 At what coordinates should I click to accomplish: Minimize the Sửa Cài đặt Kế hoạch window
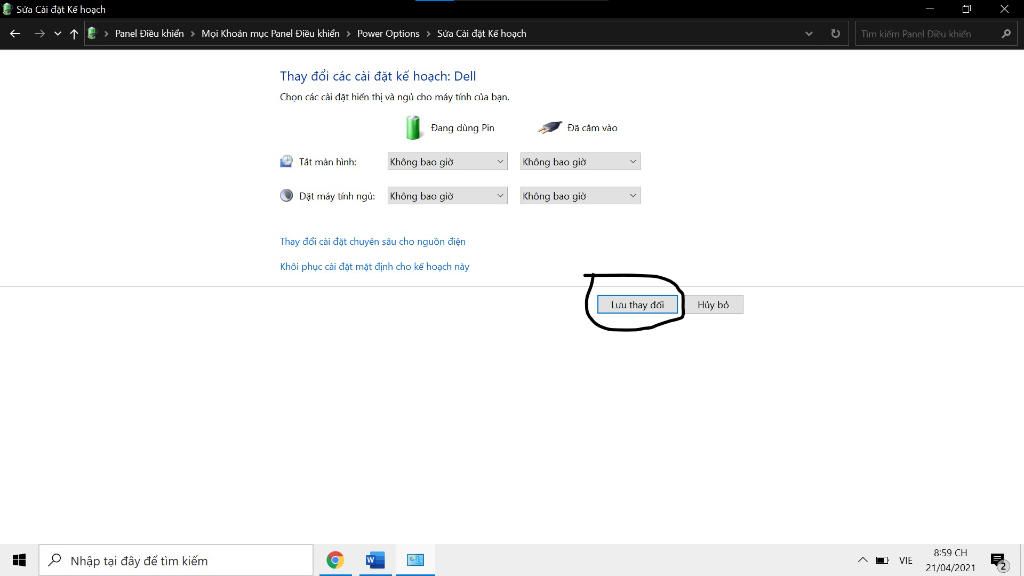[930, 9]
